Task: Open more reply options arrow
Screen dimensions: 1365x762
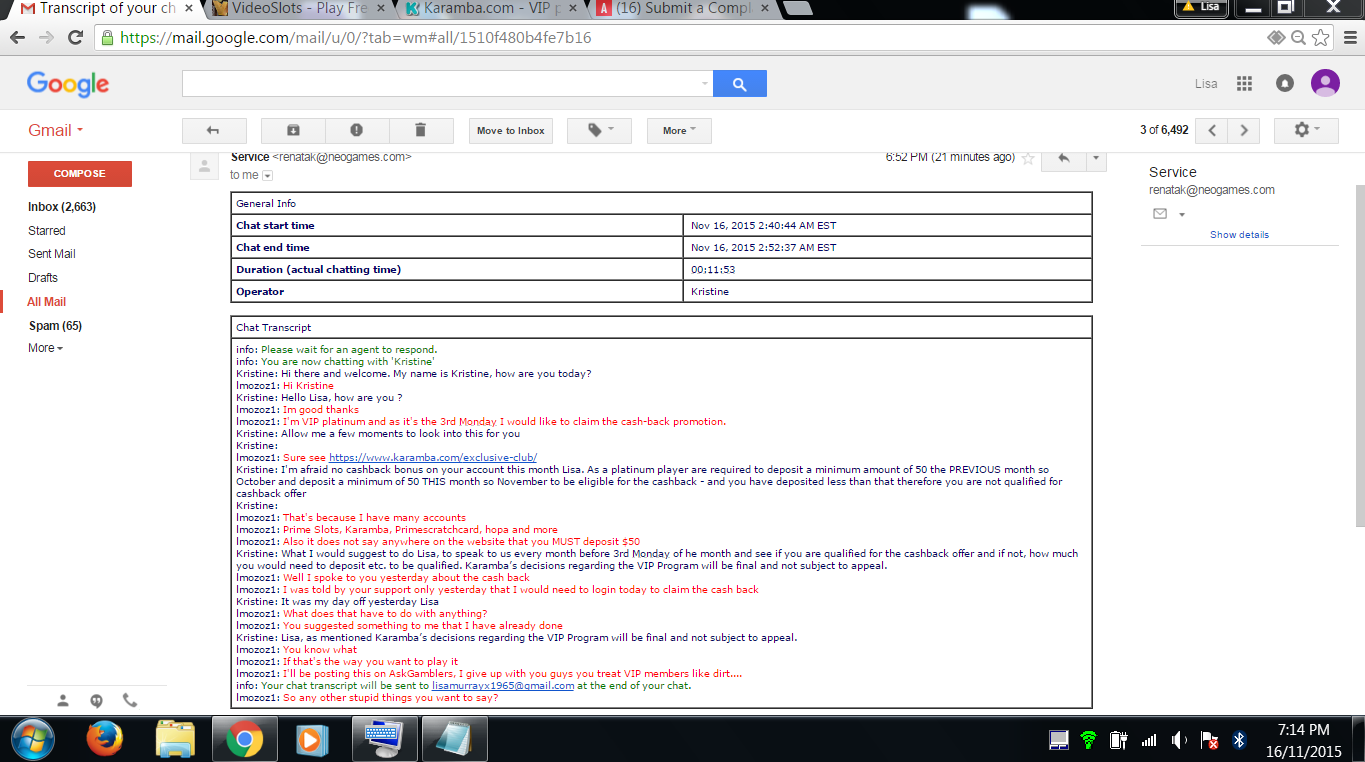Action: (x=1097, y=158)
